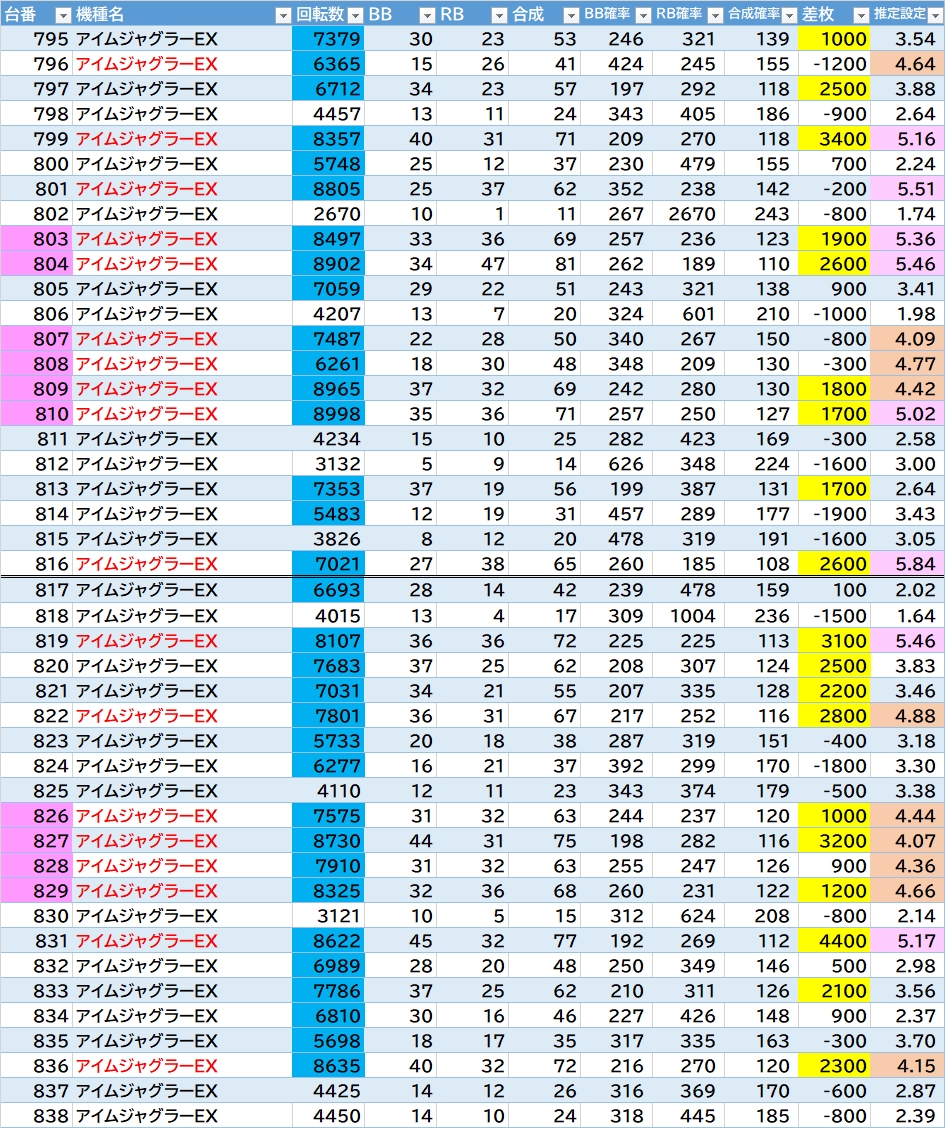The height and width of the screenshot is (1128, 945).
Task: Select the 回転数 cell 8730
Action: tap(328, 841)
